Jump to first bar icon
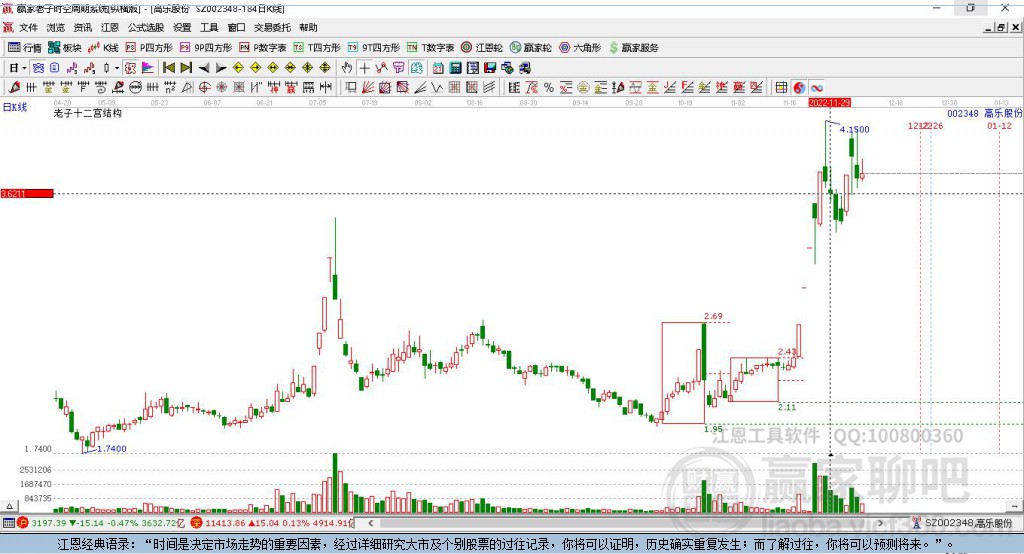The height and width of the screenshot is (554, 1024). tap(168, 68)
